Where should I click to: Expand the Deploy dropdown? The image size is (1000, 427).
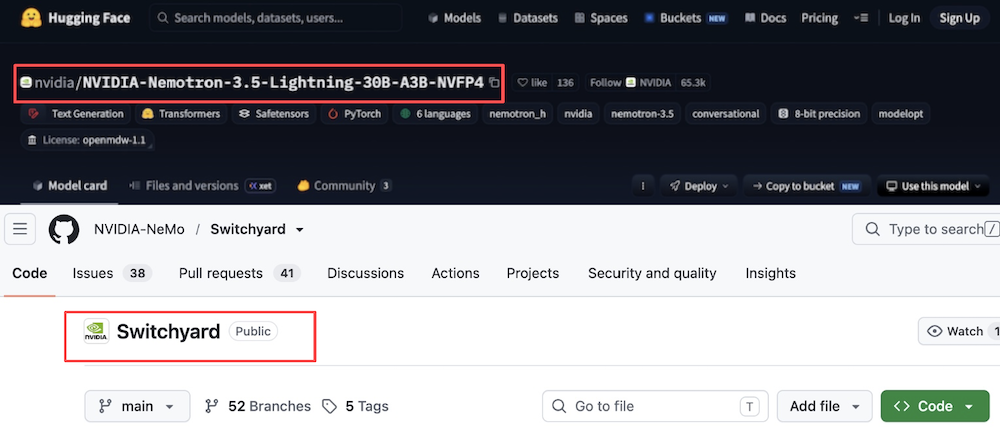[x=698, y=186]
